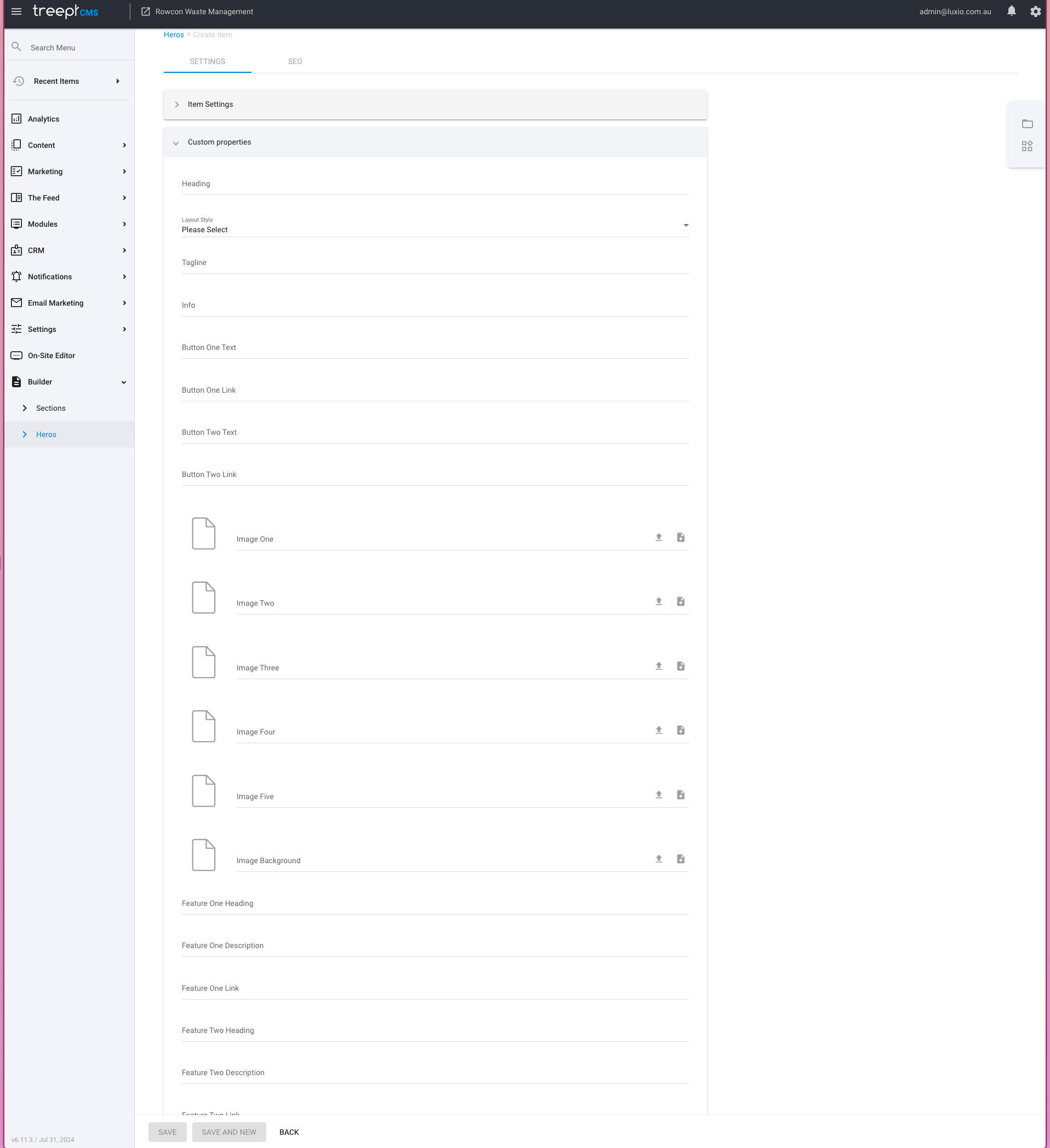Click the Image Background file placeholder thumbnail

point(204,856)
